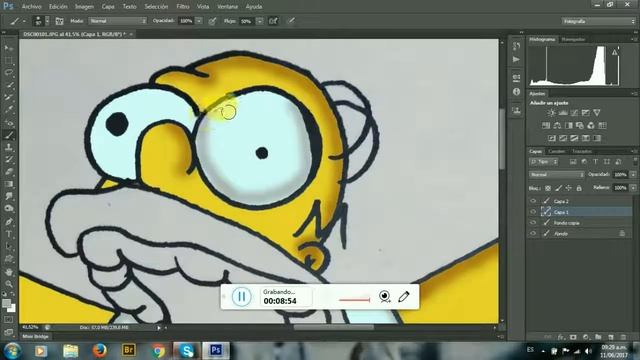The width and height of the screenshot is (640, 360).
Task: Add a Color Balance adjustment
Action: [557, 125]
